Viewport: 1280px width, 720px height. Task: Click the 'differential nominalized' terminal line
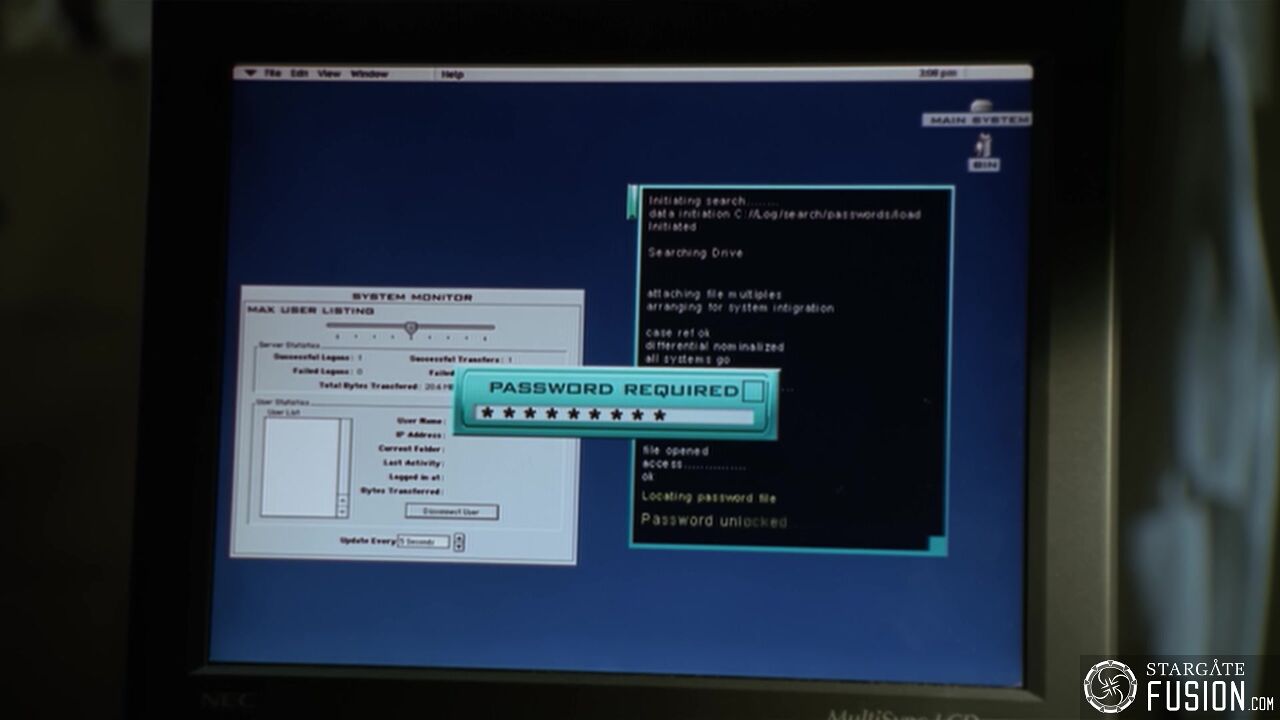[715, 347]
